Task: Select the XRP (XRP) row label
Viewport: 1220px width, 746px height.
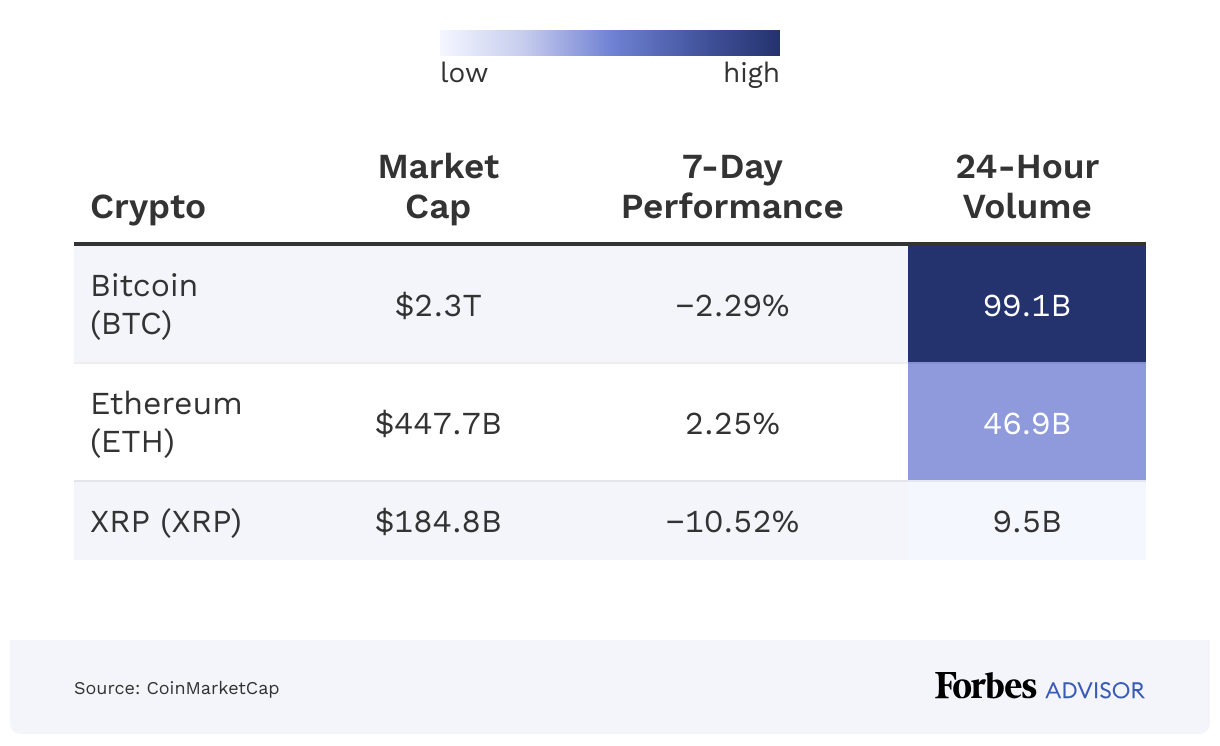Action: tap(166, 521)
